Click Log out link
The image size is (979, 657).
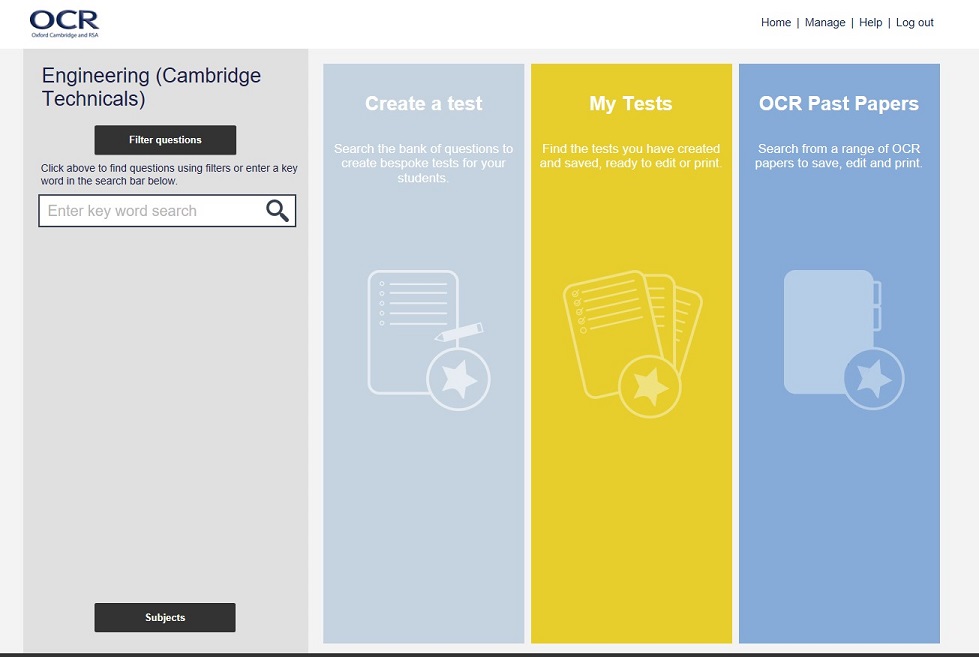[x=915, y=22]
